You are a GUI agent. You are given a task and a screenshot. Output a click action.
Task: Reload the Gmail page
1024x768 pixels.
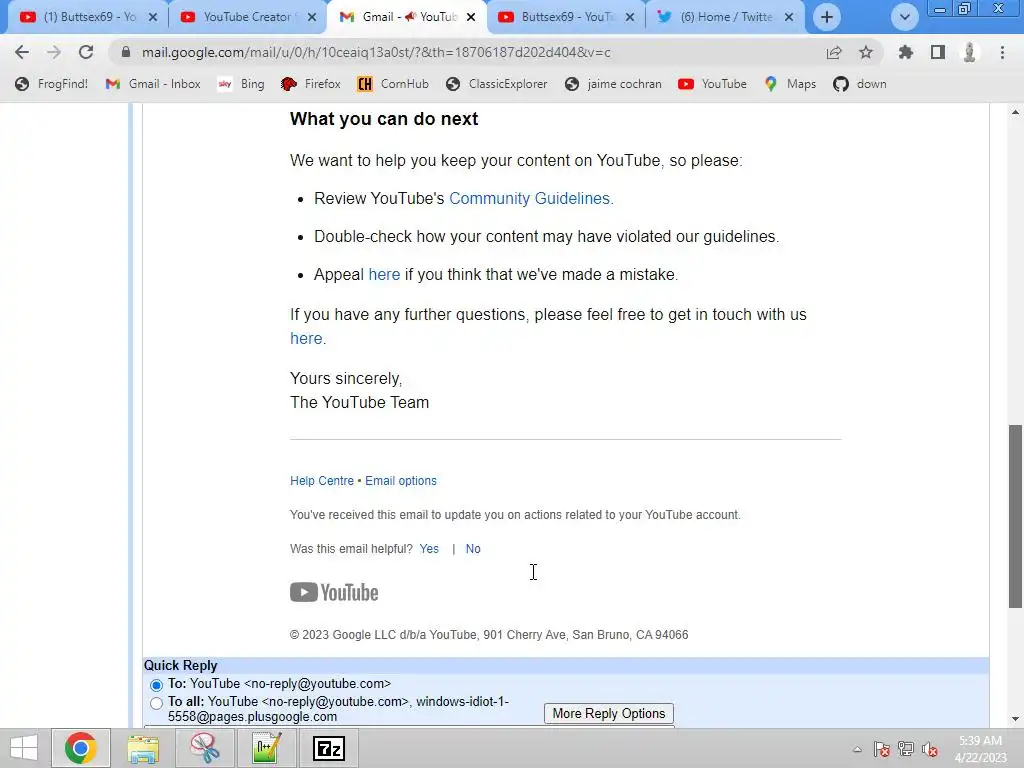86,52
